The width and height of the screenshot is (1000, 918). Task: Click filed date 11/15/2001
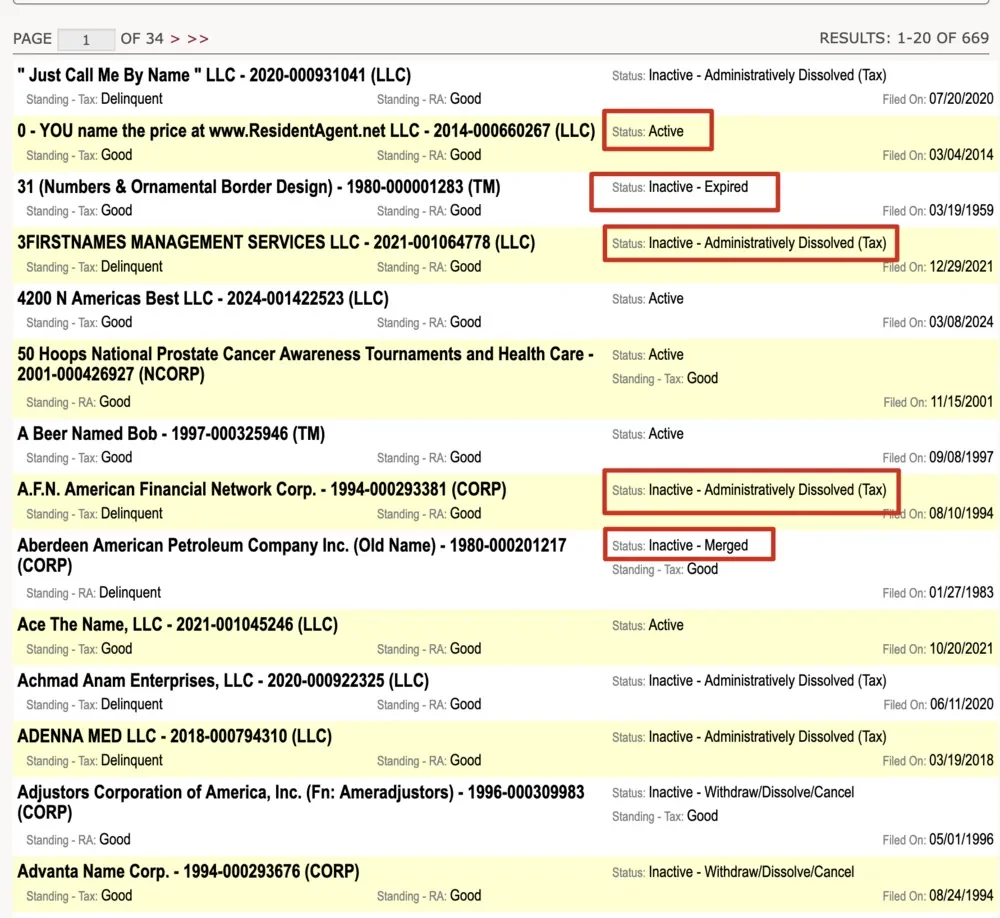tap(962, 402)
